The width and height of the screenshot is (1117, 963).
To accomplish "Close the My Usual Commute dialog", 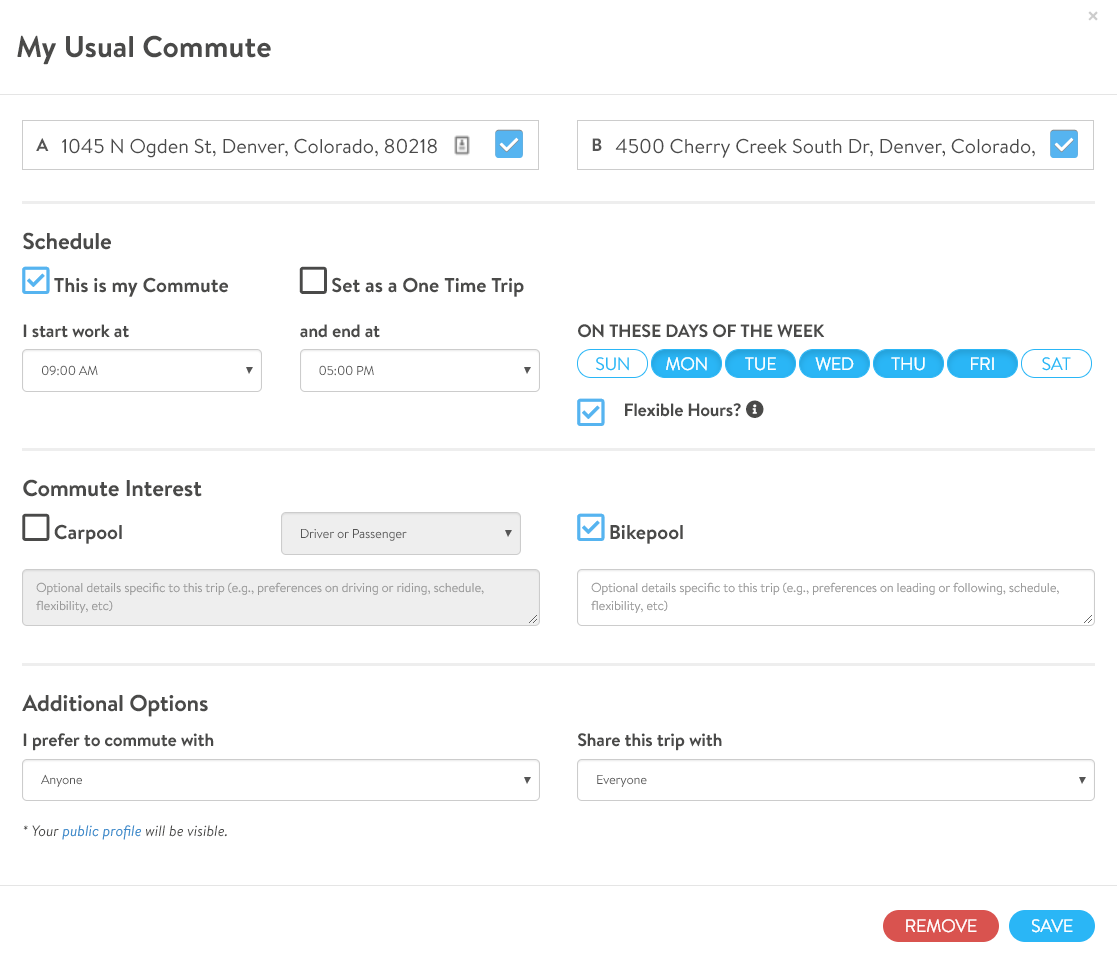I will tap(1092, 16).
